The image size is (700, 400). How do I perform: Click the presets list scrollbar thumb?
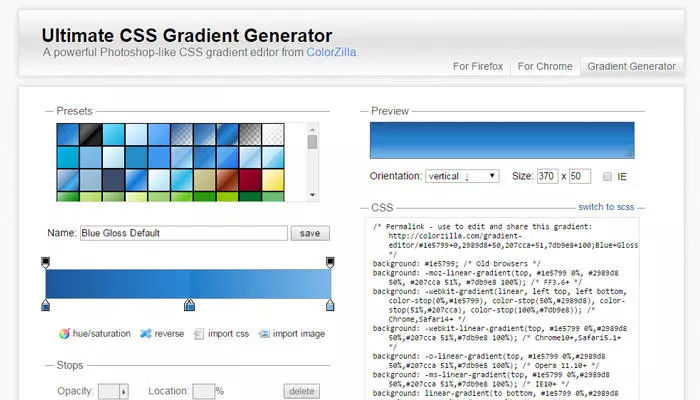(312, 142)
